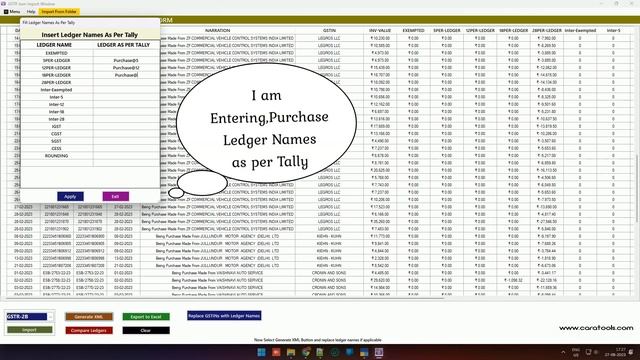This screenshot has width=640, height=360.
Task: Click the Tally ledger cell for 18PER-LEDGER
Action: (126, 75)
